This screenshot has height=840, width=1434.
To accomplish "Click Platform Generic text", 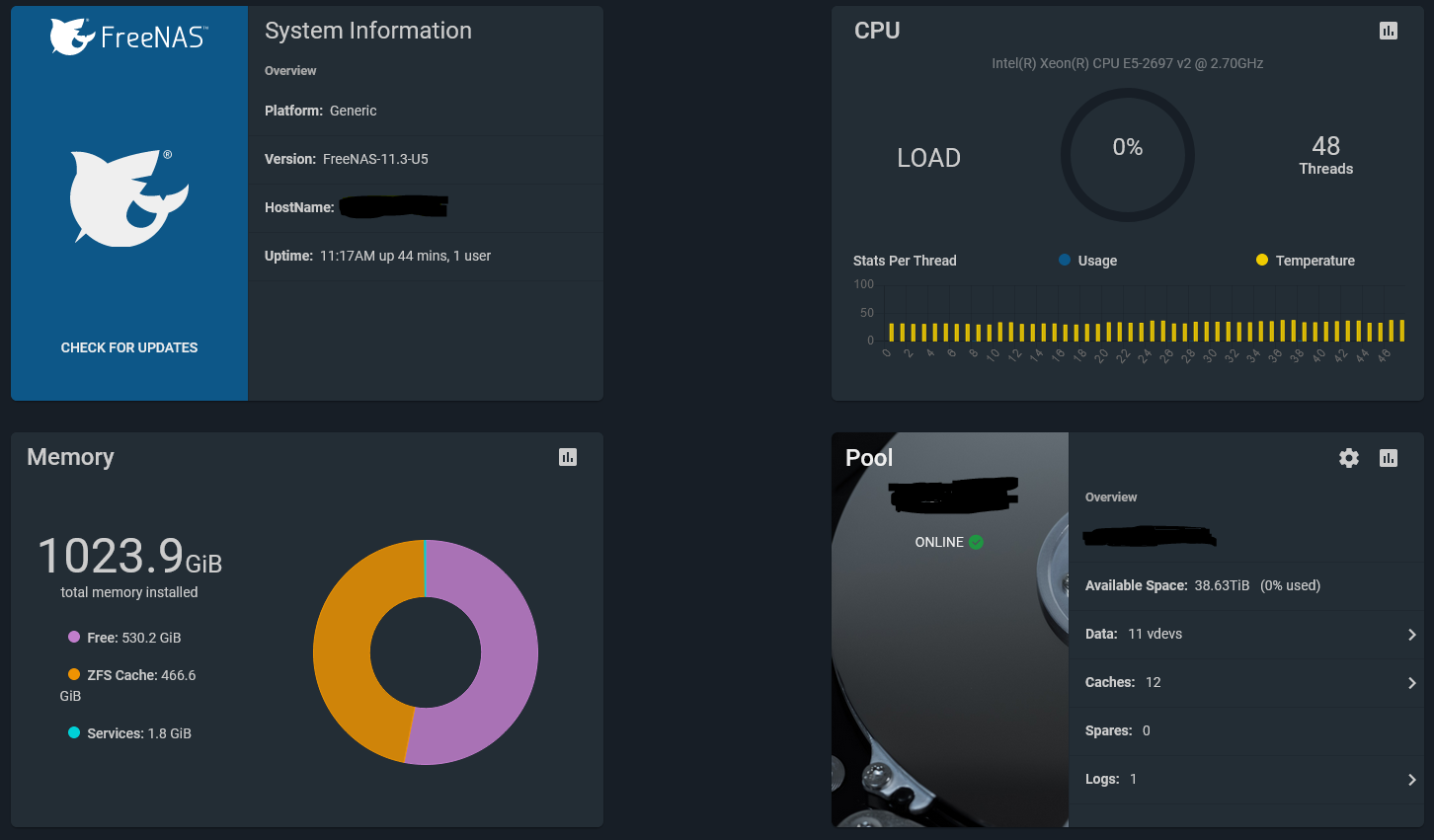I will tap(321, 111).
